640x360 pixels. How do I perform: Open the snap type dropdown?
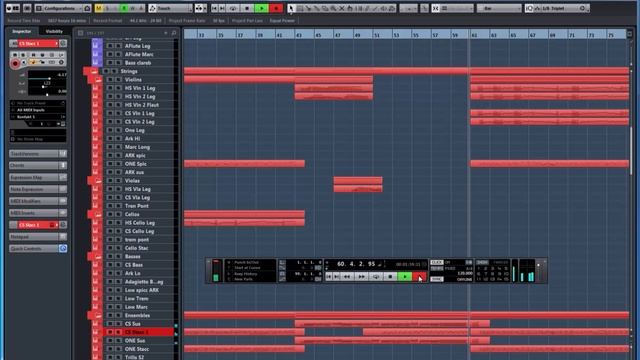pos(456,8)
